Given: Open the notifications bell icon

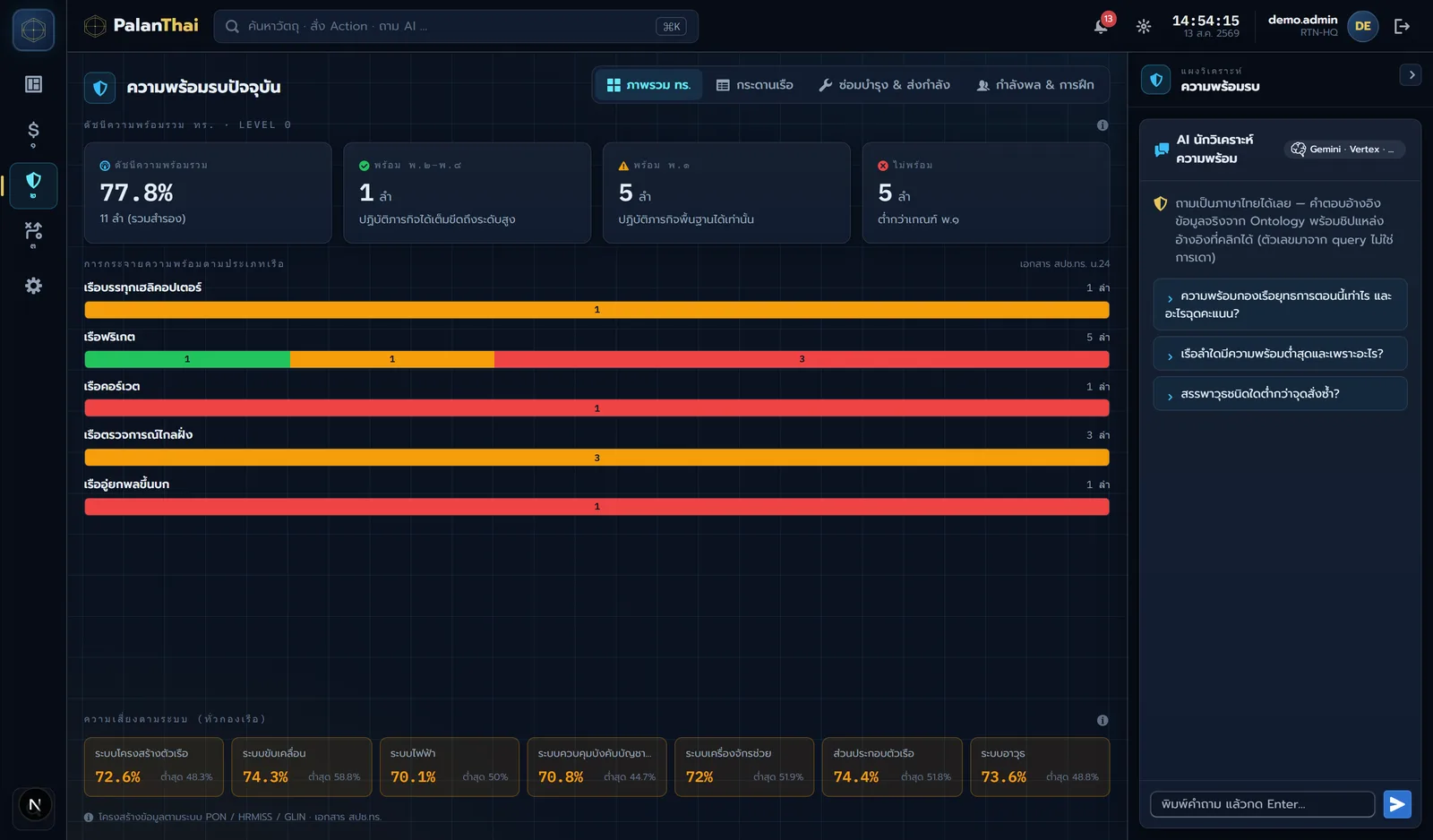Looking at the screenshot, I should 1101,27.
